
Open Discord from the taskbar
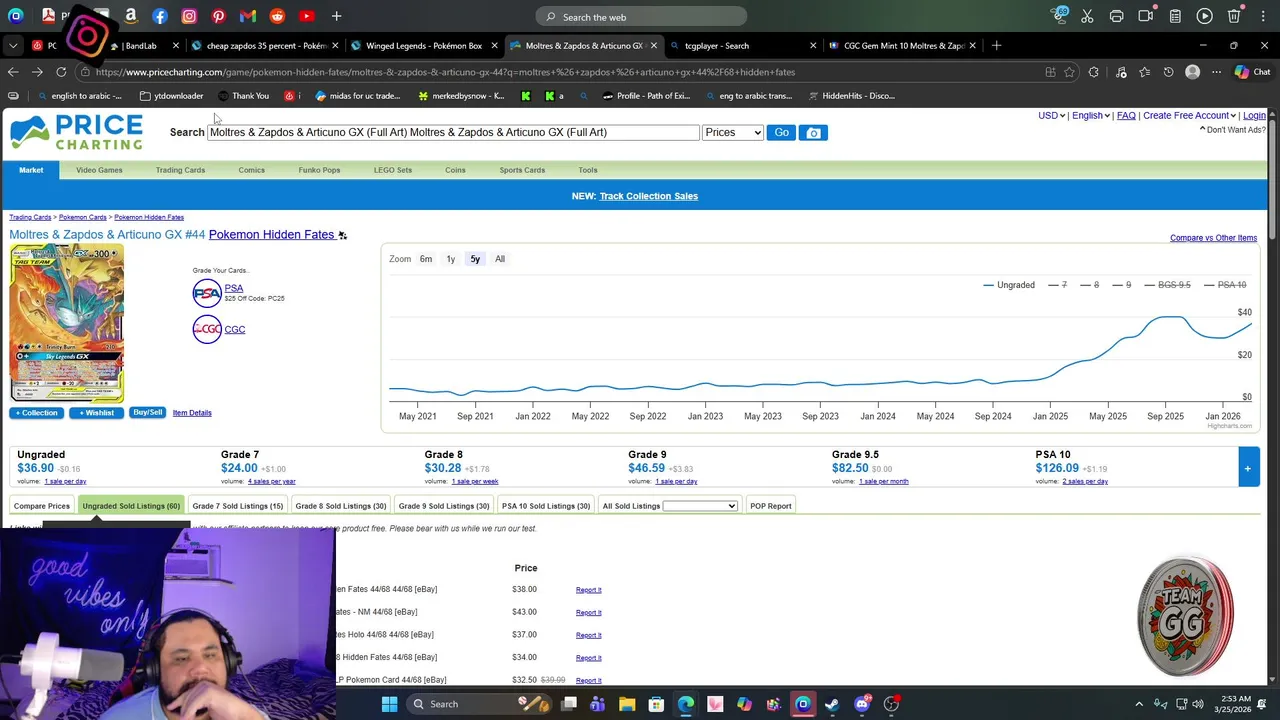tap(862, 704)
